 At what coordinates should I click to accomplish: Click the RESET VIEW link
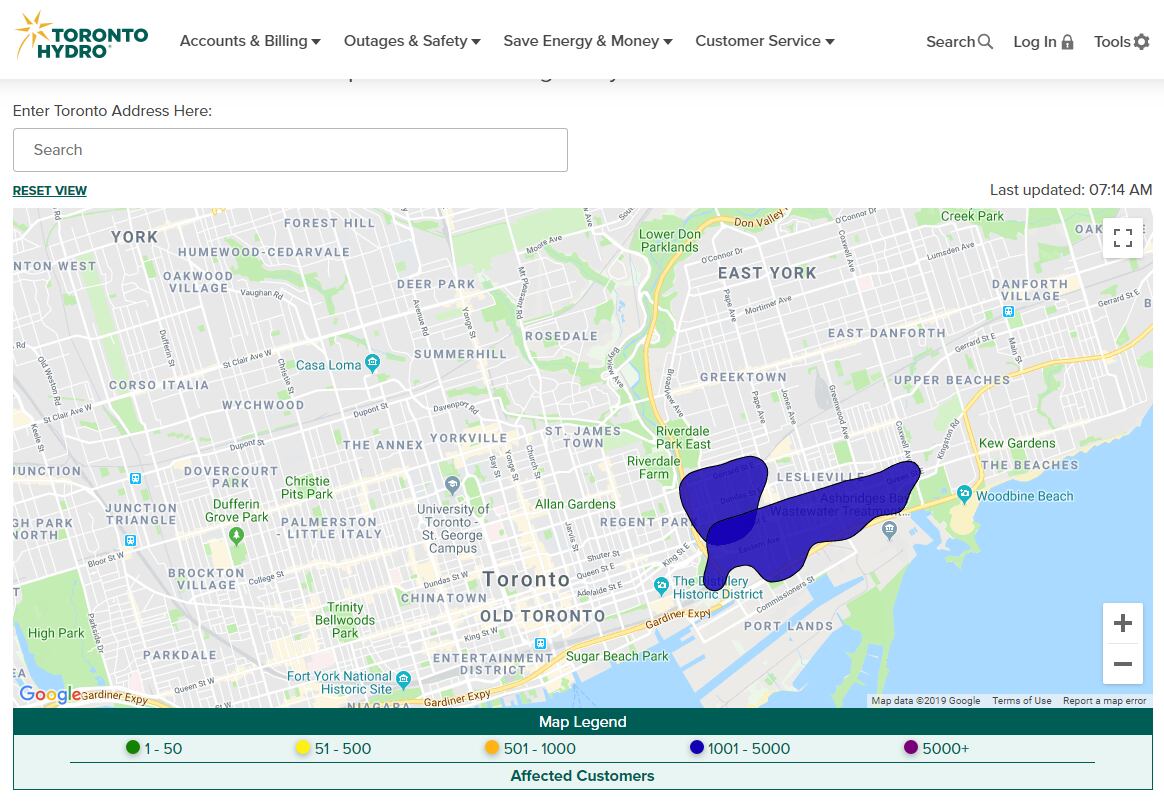coord(50,191)
